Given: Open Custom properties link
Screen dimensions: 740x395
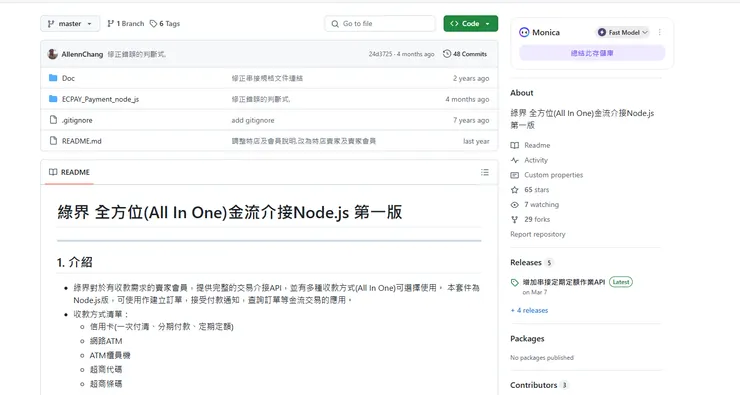Looking at the screenshot, I should coord(554,175).
